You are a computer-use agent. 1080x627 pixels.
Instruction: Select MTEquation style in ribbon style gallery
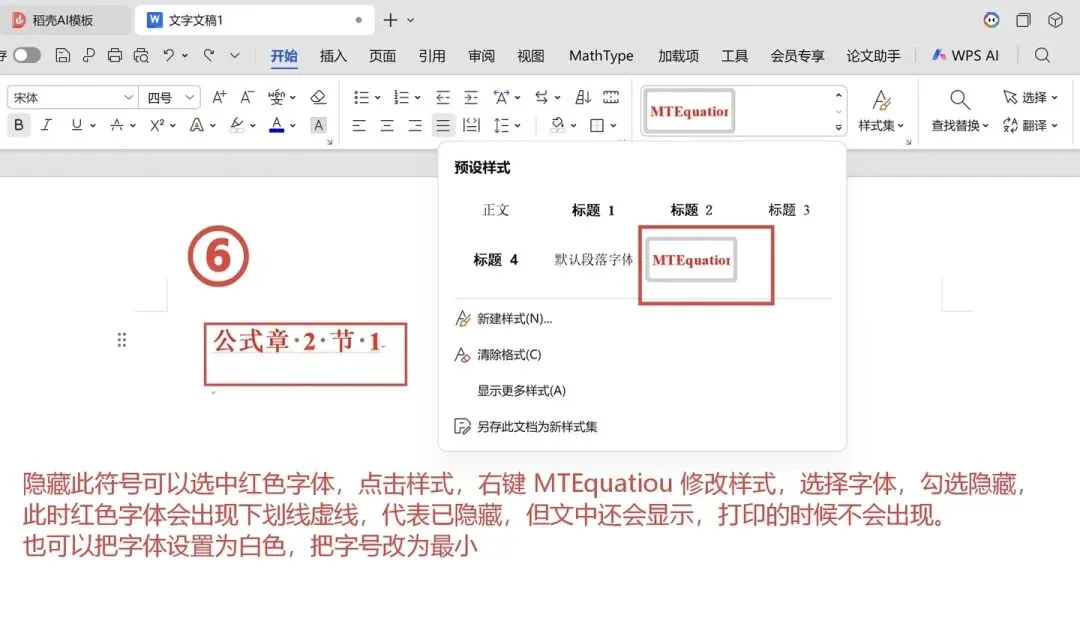coord(689,111)
